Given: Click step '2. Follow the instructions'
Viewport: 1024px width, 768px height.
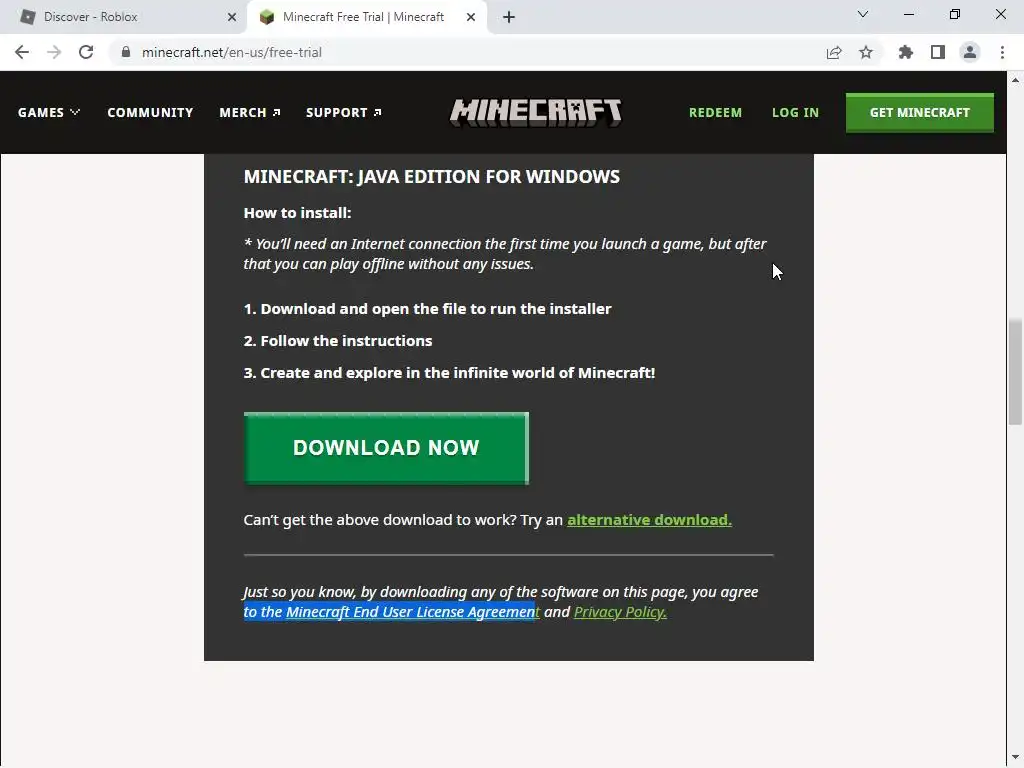Looking at the screenshot, I should (338, 341).
